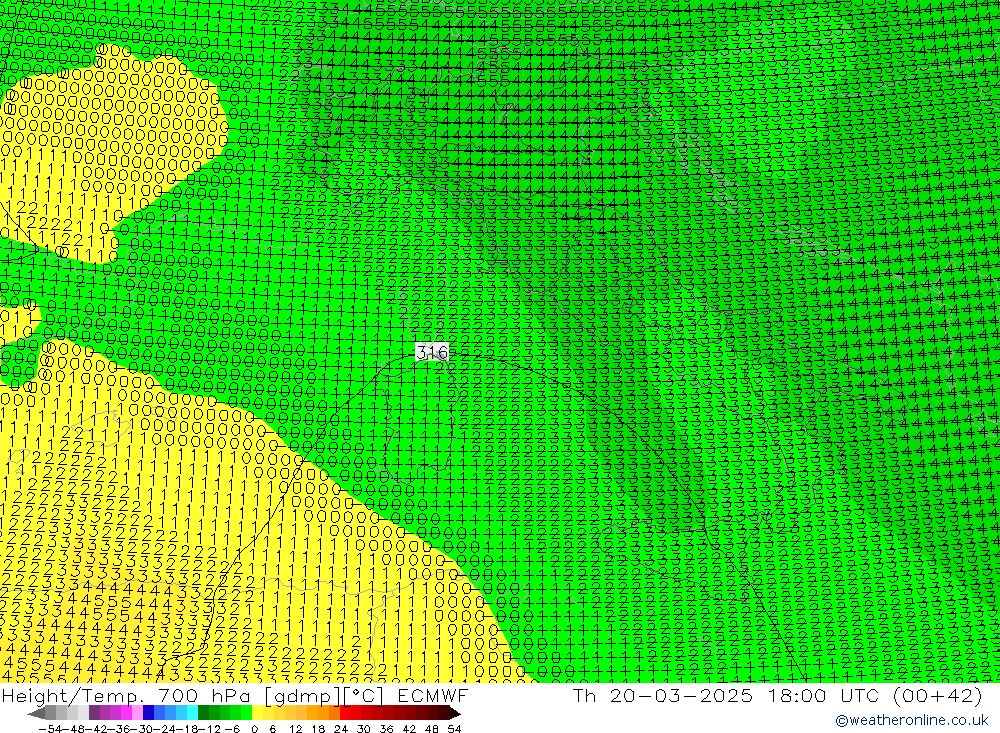Screen dimensions: 1000x733
Task: Click the 'Th 20-03-2025 18:00 UTC' timestamp
Action: click(x=726, y=695)
